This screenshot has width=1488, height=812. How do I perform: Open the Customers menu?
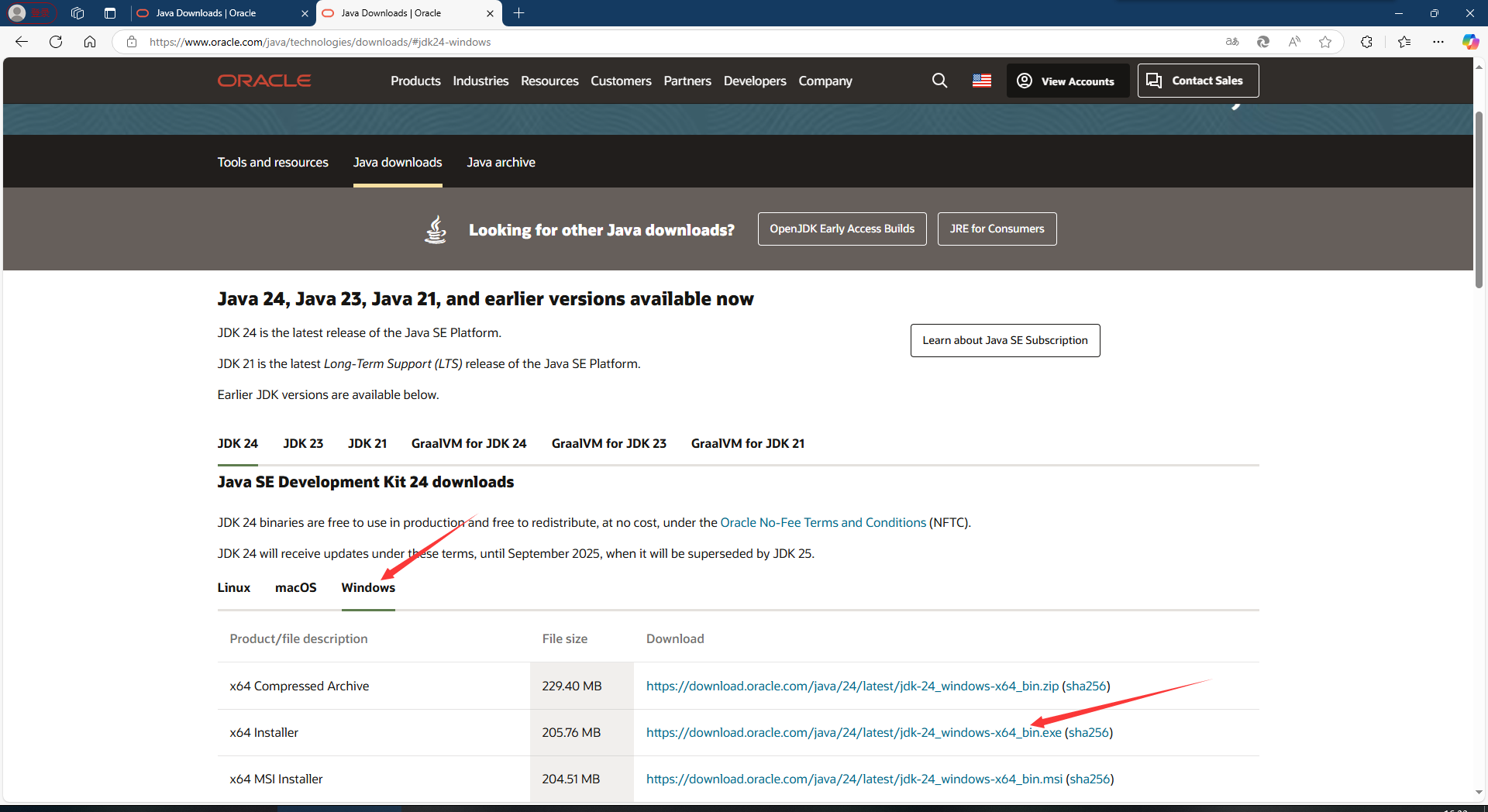pyautogui.click(x=621, y=81)
